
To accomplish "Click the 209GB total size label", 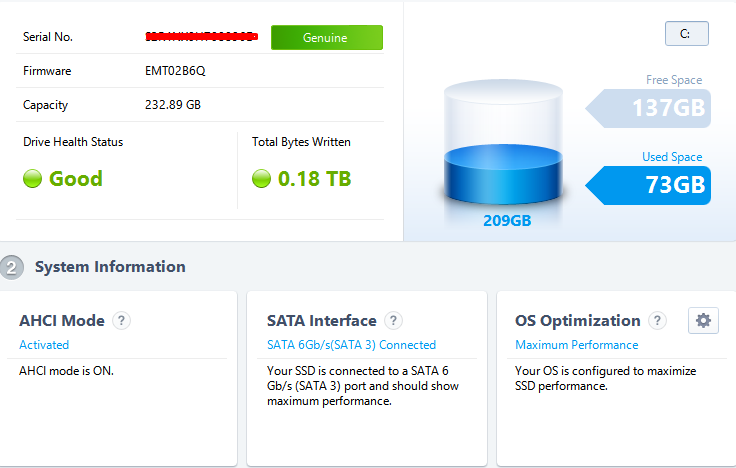I will tap(507, 221).
